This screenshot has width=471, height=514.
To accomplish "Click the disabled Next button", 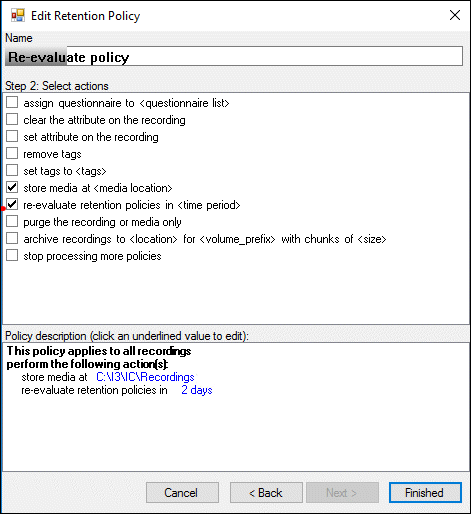I will click(342, 492).
